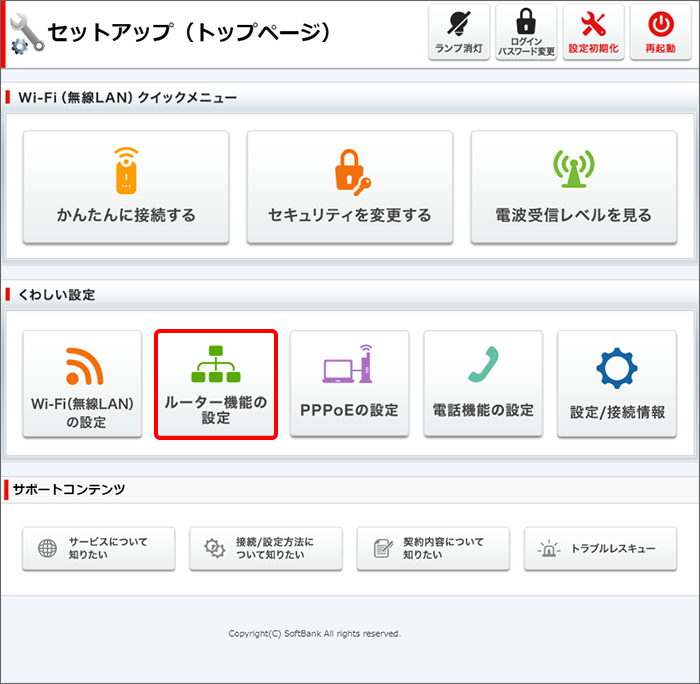Viewport: 700px width, 684px height.
Task: Select ルーター機能の設定 router settings tile
Action: coord(216,384)
